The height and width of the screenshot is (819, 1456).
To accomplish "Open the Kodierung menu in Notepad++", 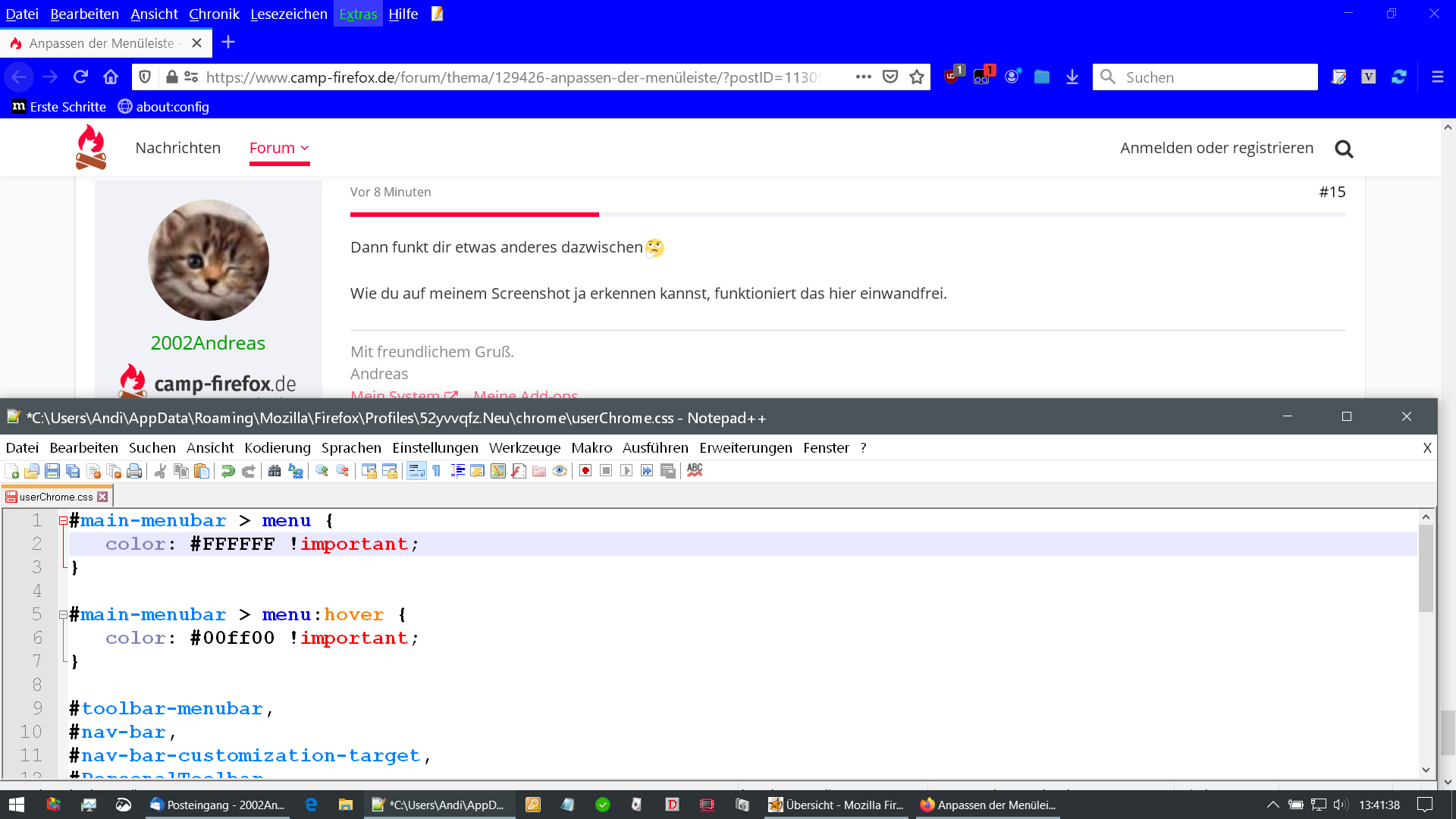I will coord(277,448).
